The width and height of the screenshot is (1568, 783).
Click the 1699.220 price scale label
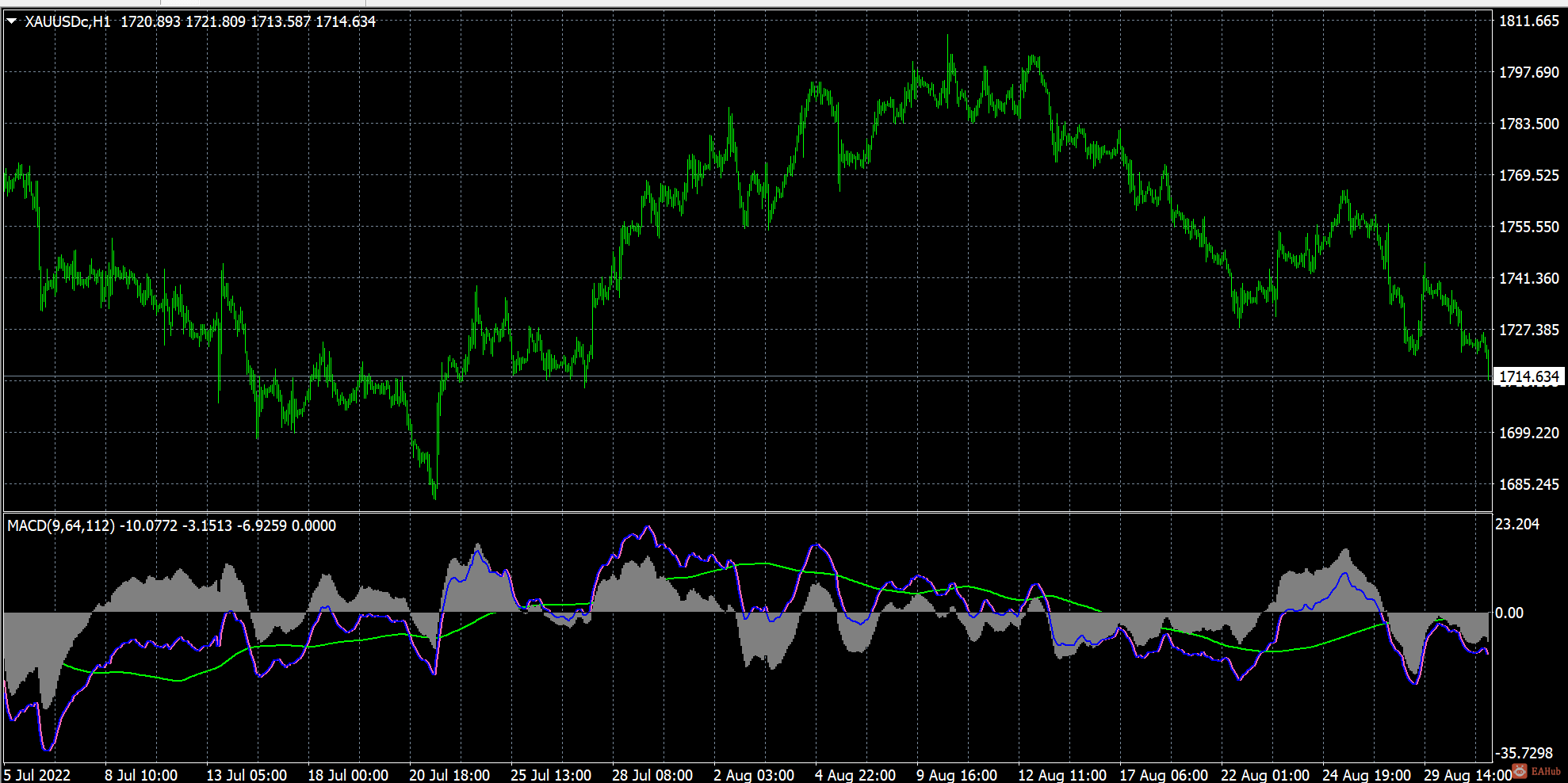1528,433
